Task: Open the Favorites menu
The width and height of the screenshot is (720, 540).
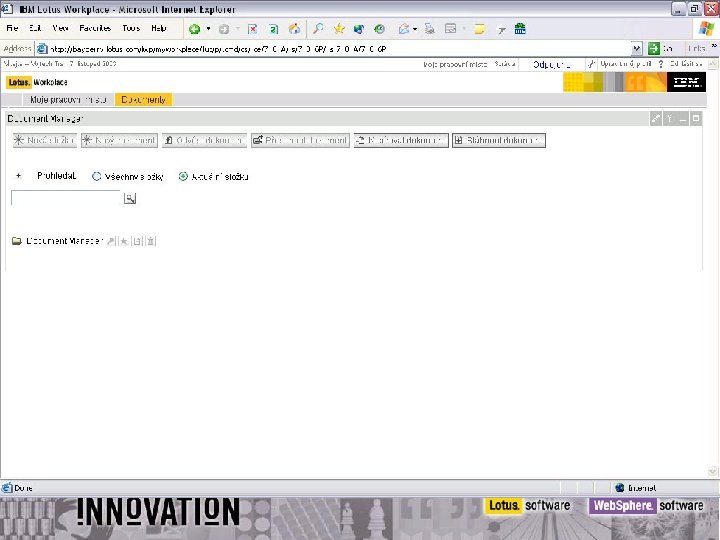Action: point(95,28)
